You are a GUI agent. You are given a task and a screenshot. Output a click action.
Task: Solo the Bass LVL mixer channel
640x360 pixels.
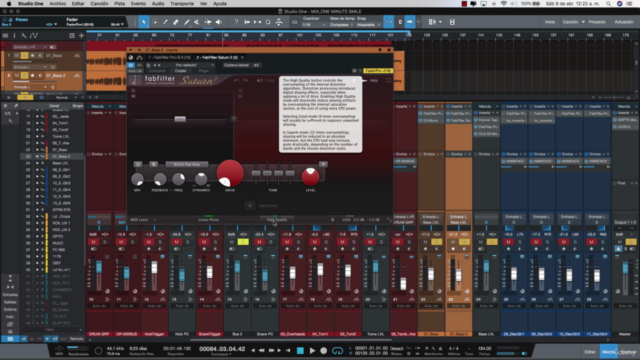[x=492, y=242]
